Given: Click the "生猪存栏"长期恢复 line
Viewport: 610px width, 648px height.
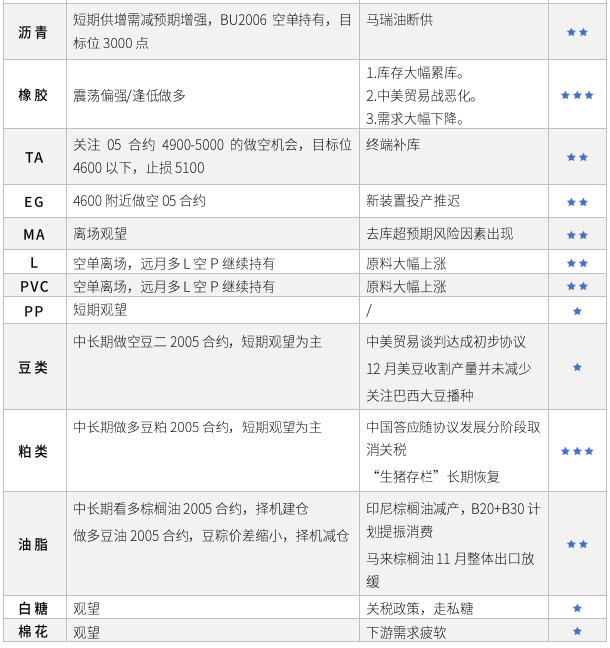Looking at the screenshot, I should pyautogui.click(x=436, y=476).
